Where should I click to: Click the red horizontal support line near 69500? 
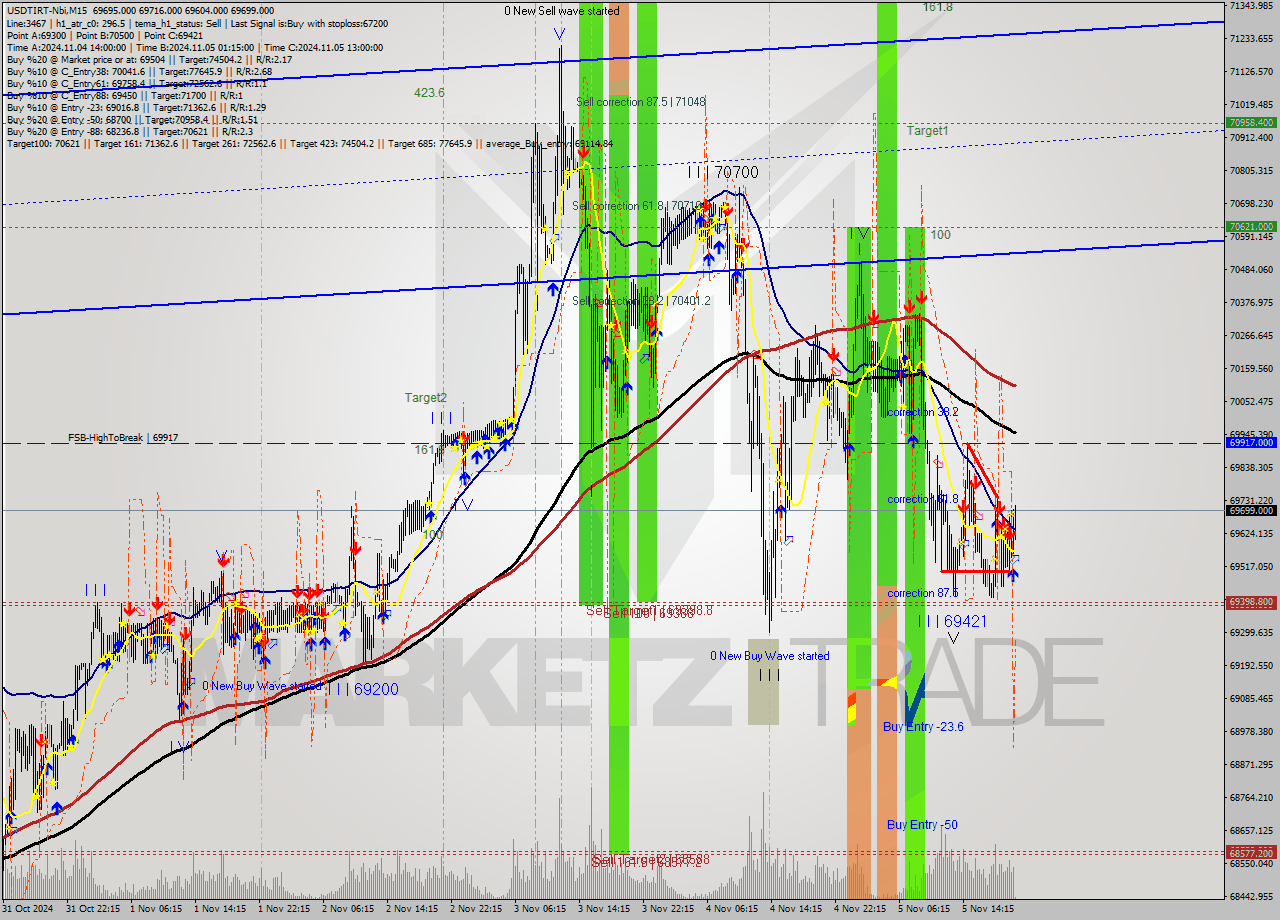[x=976, y=571]
